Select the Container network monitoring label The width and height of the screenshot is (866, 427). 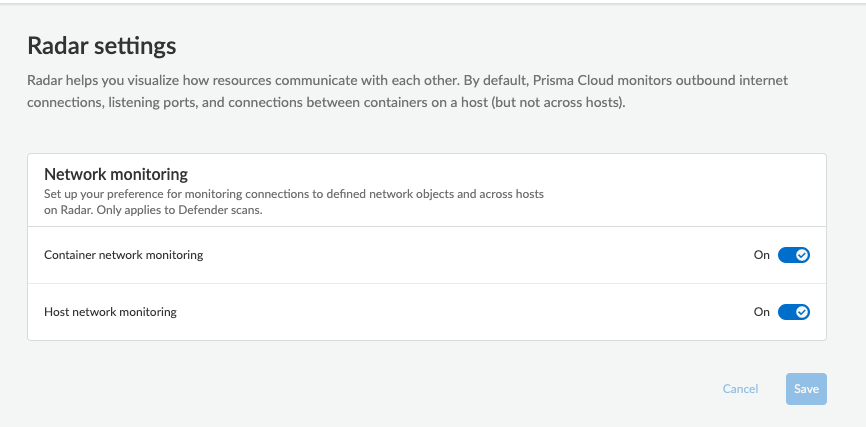click(x=123, y=255)
